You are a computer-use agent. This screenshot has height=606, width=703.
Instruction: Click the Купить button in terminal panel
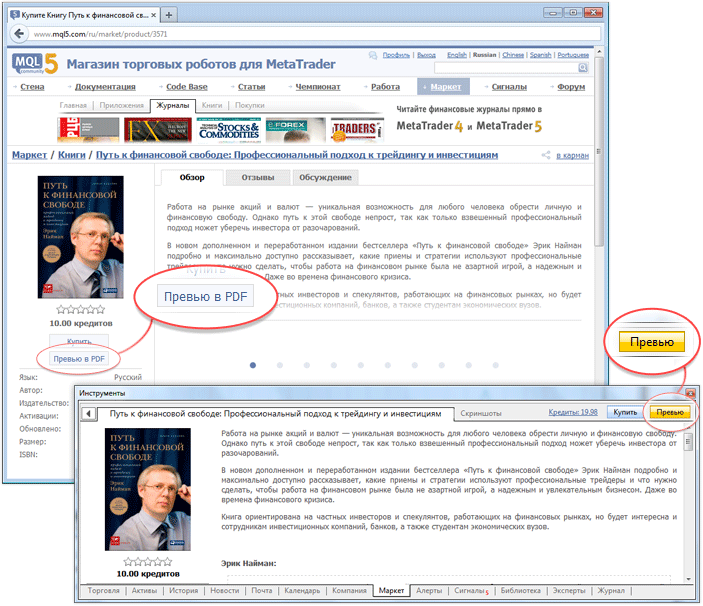pyautogui.click(x=625, y=412)
